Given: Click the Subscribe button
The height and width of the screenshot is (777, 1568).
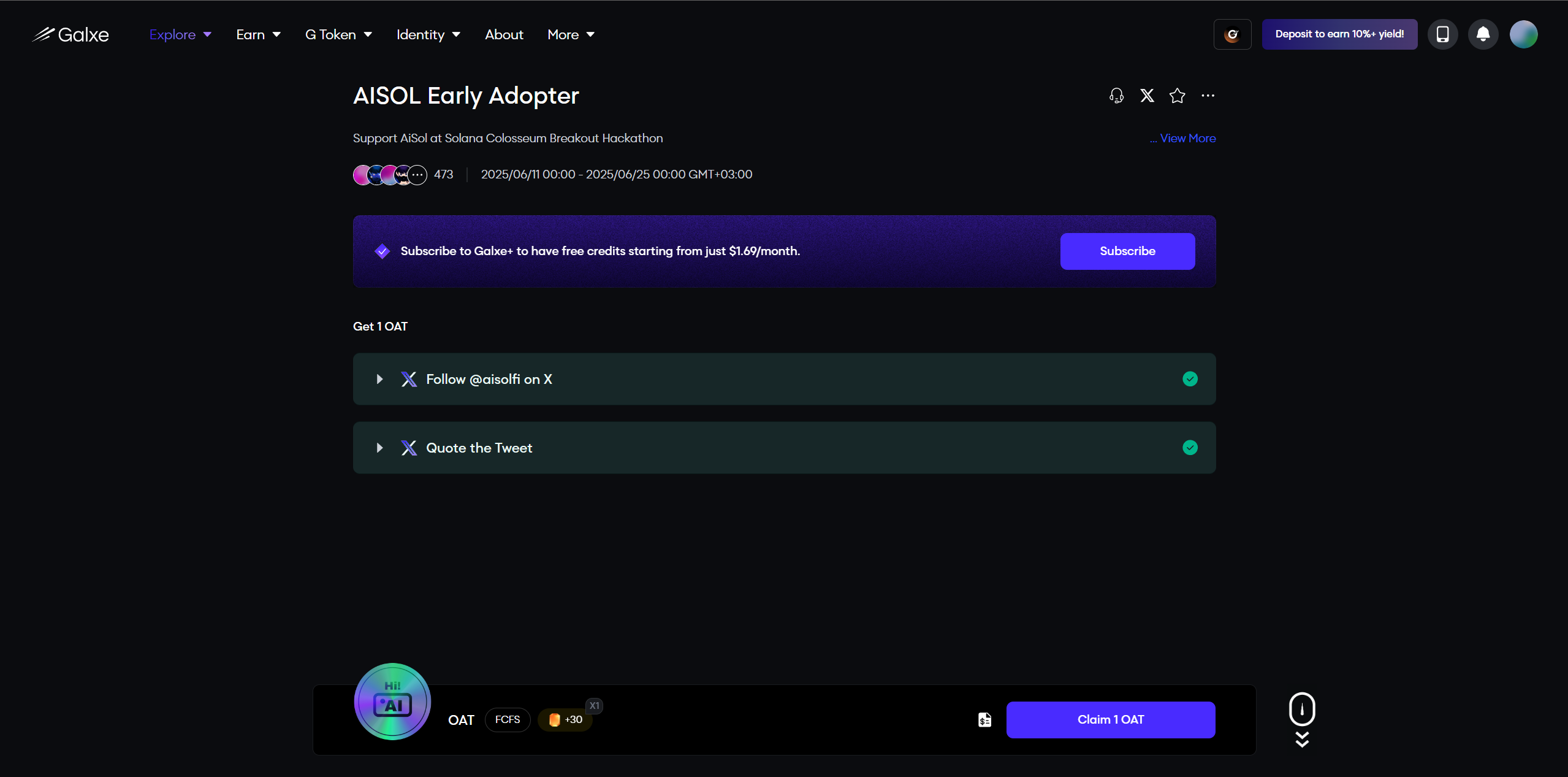Looking at the screenshot, I should click(1127, 251).
